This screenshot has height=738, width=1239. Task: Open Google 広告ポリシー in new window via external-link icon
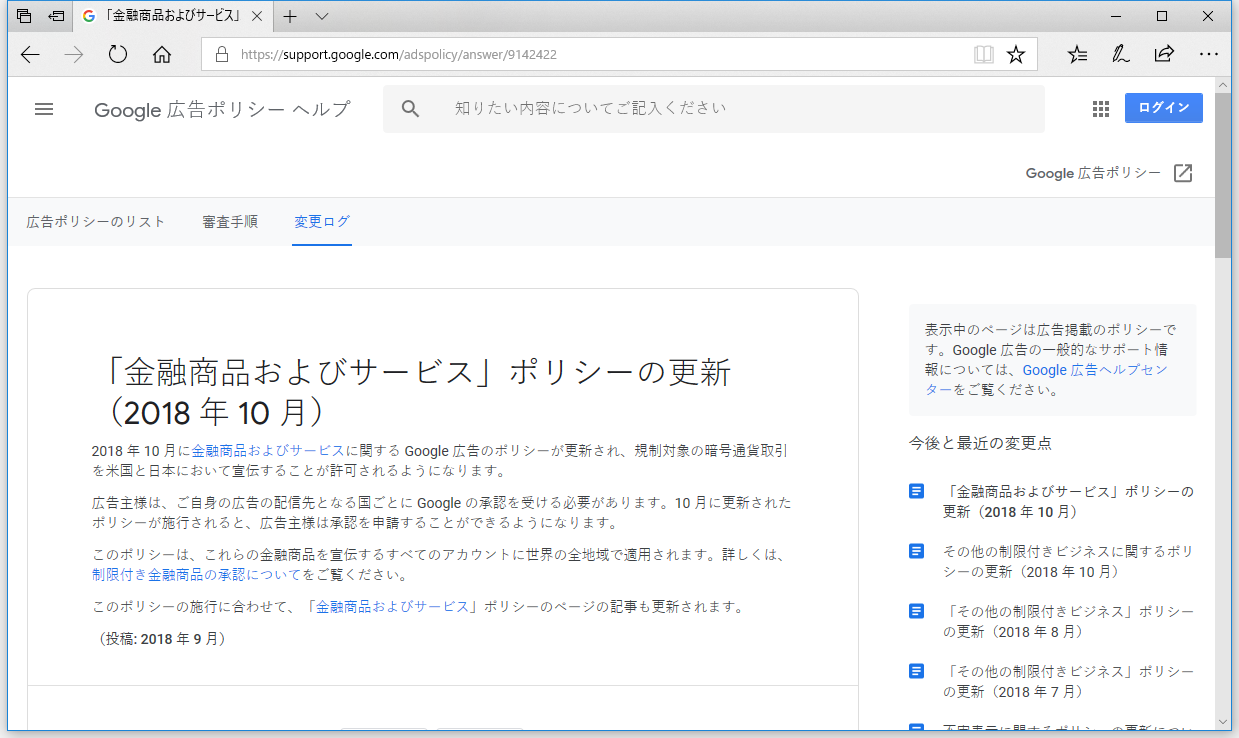[x=1183, y=172]
